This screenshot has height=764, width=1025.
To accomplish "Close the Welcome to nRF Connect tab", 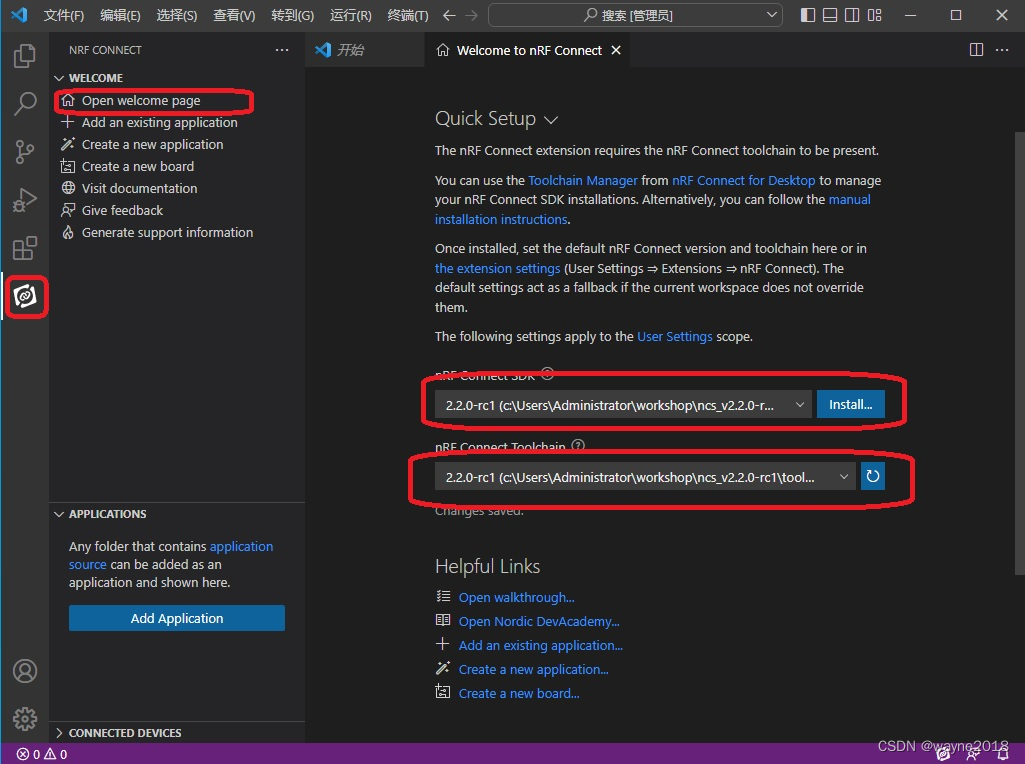I will point(616,50).
